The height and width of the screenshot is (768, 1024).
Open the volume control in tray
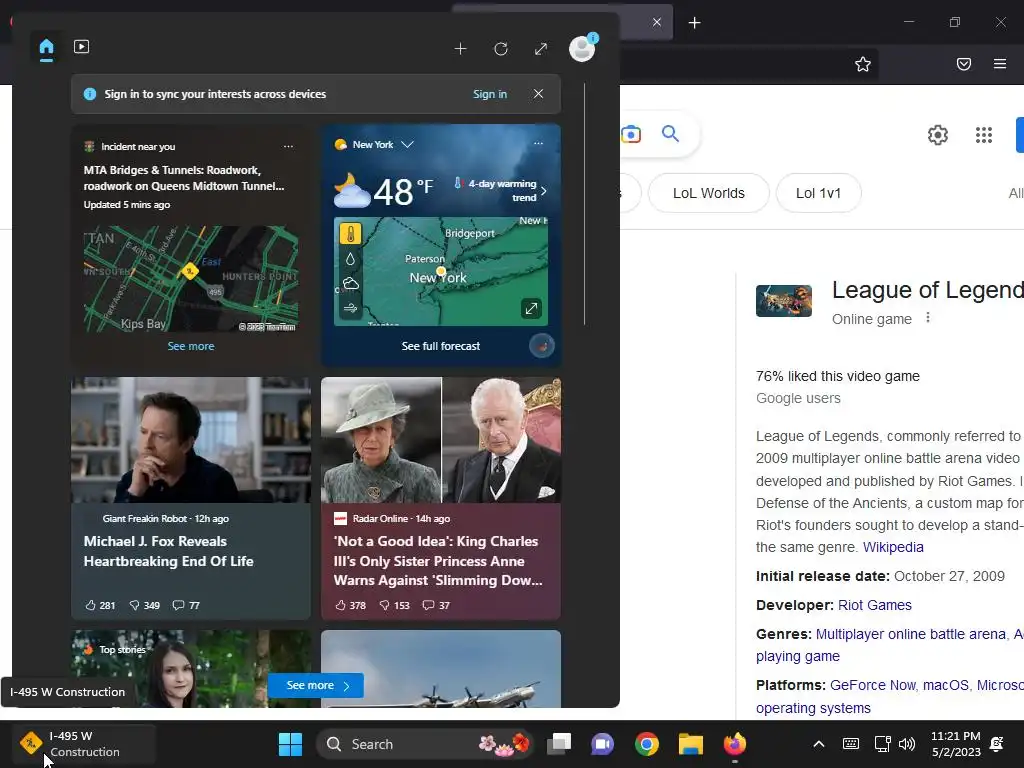click(x=906, y=744)
